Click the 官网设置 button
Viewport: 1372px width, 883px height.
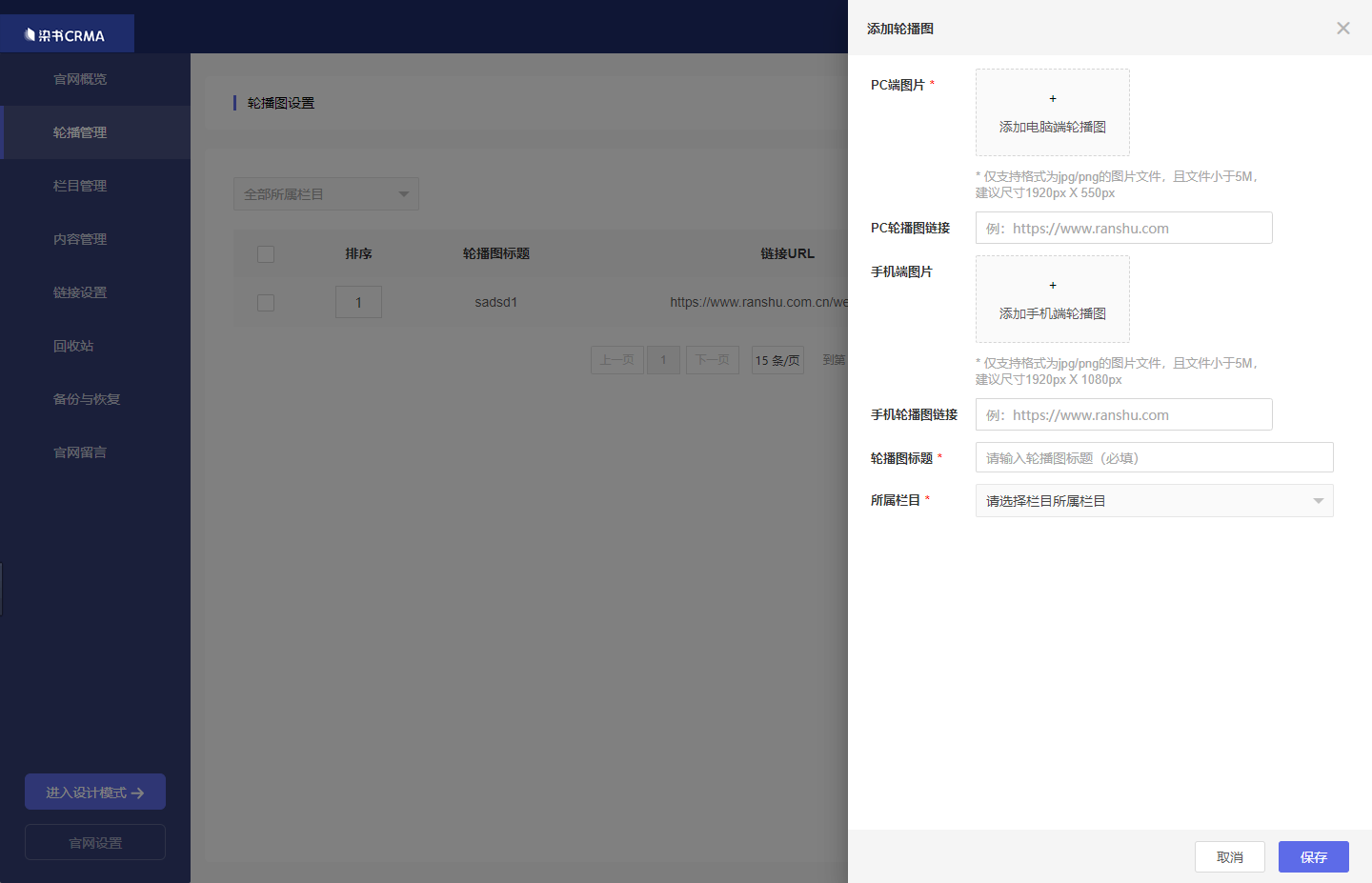(95, 842)
